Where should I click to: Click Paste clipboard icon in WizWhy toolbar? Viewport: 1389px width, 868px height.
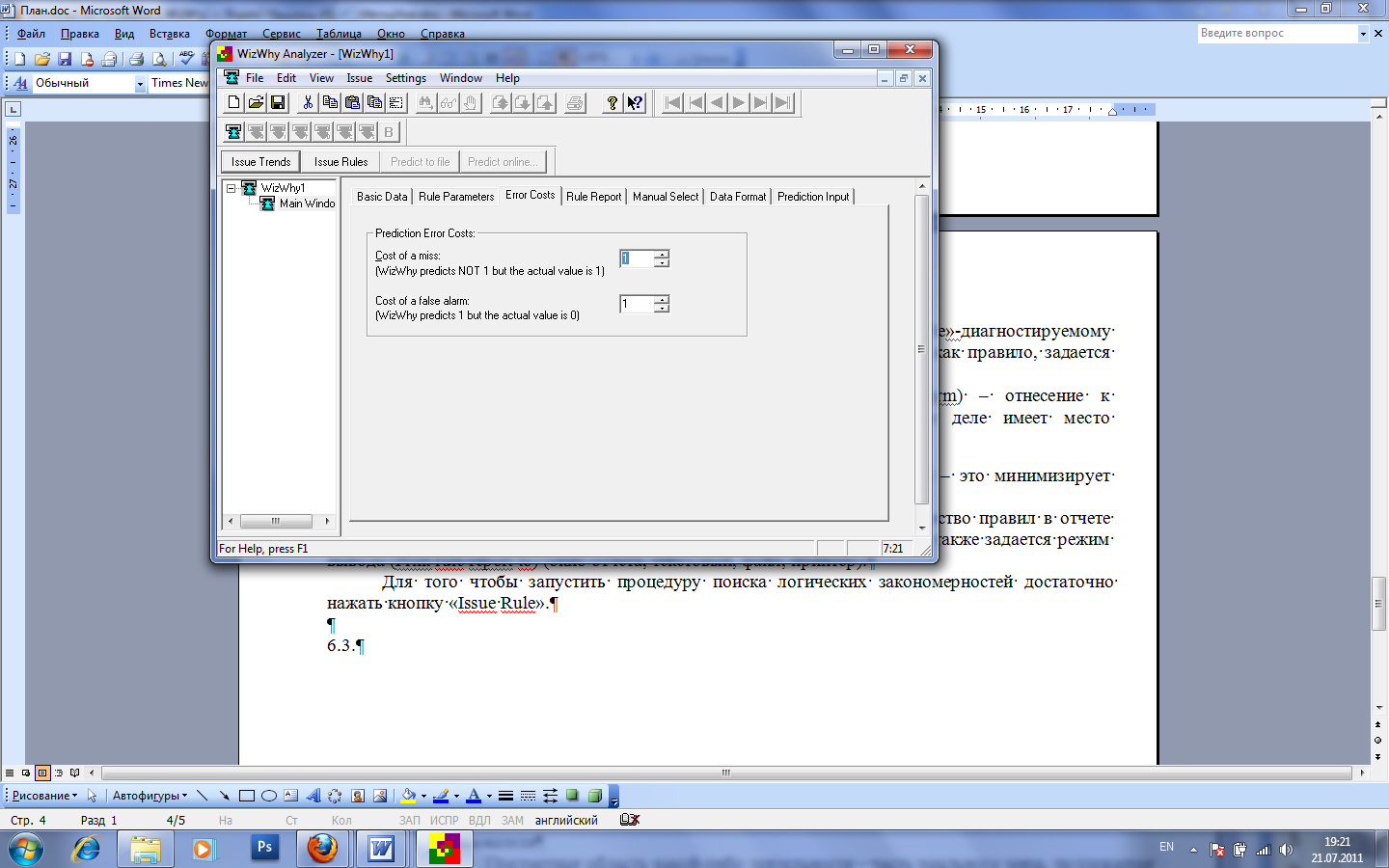click(352, 102)
